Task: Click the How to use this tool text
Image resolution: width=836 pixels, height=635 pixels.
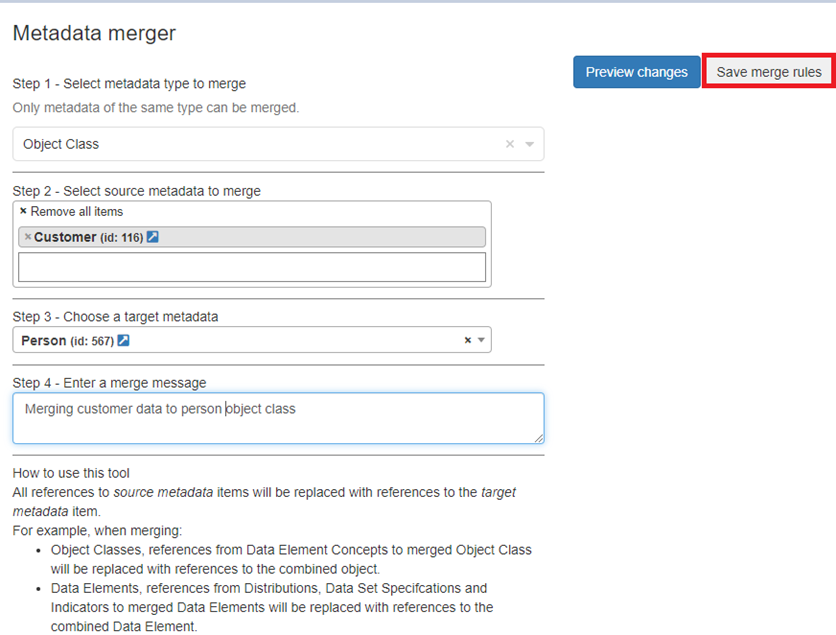Action: click(x=71, y=473)
